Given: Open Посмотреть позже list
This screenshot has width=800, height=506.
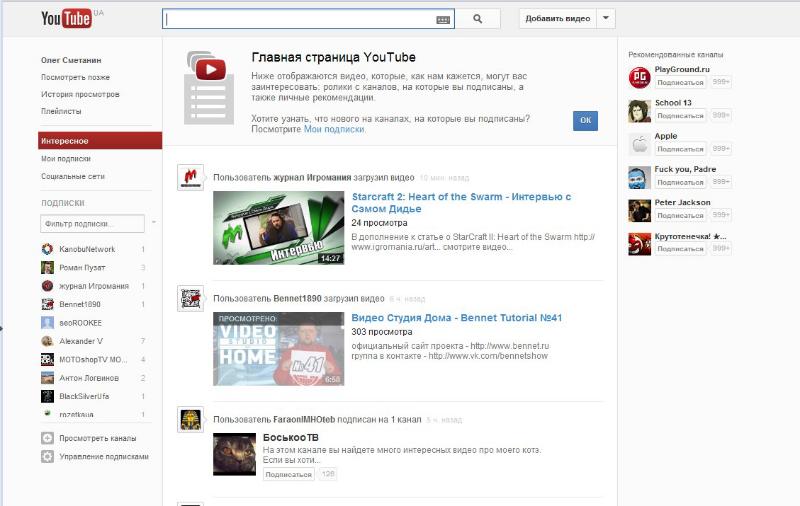Looking at the screenshot, I should tap(75, 77).
